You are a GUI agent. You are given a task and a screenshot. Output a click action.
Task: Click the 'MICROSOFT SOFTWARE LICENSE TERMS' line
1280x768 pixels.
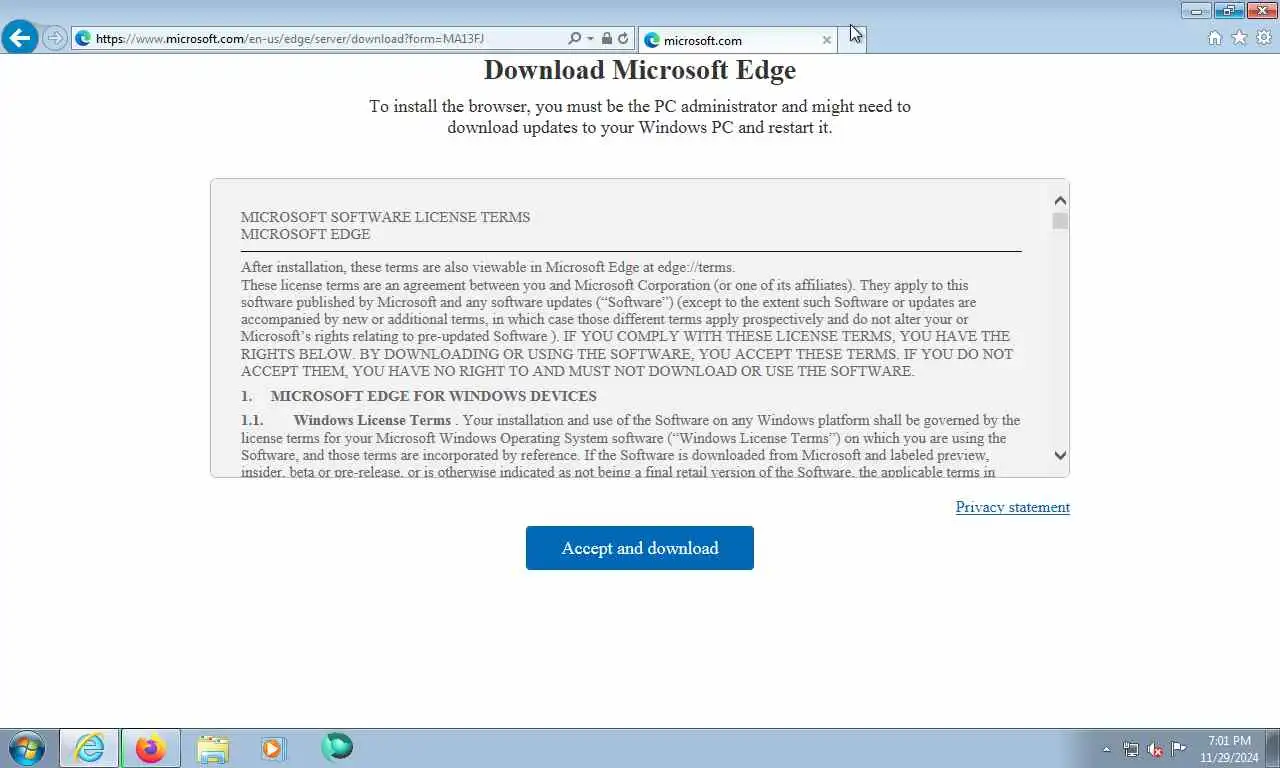385,217
